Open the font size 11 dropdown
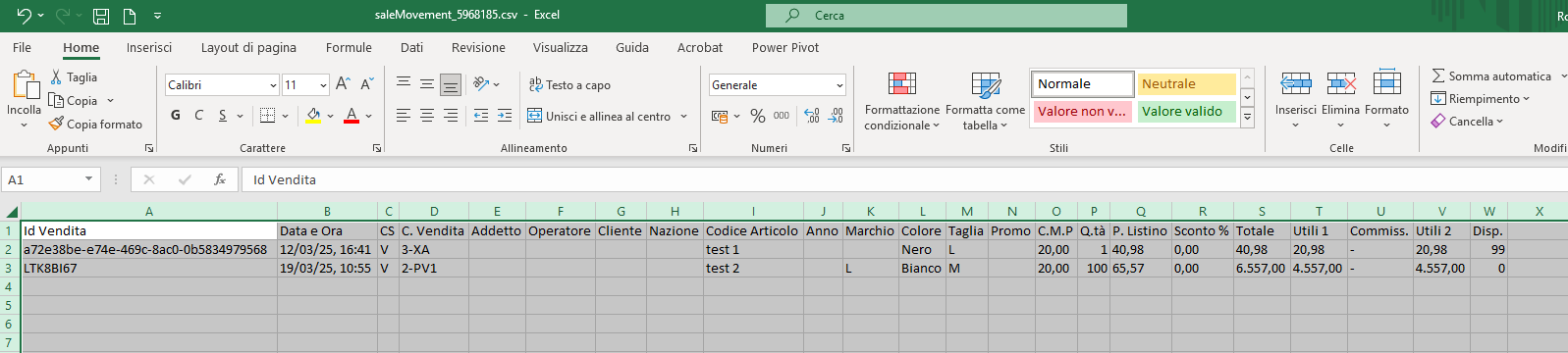The height and width of the screenshot is (353, 1568). point(323,85)
